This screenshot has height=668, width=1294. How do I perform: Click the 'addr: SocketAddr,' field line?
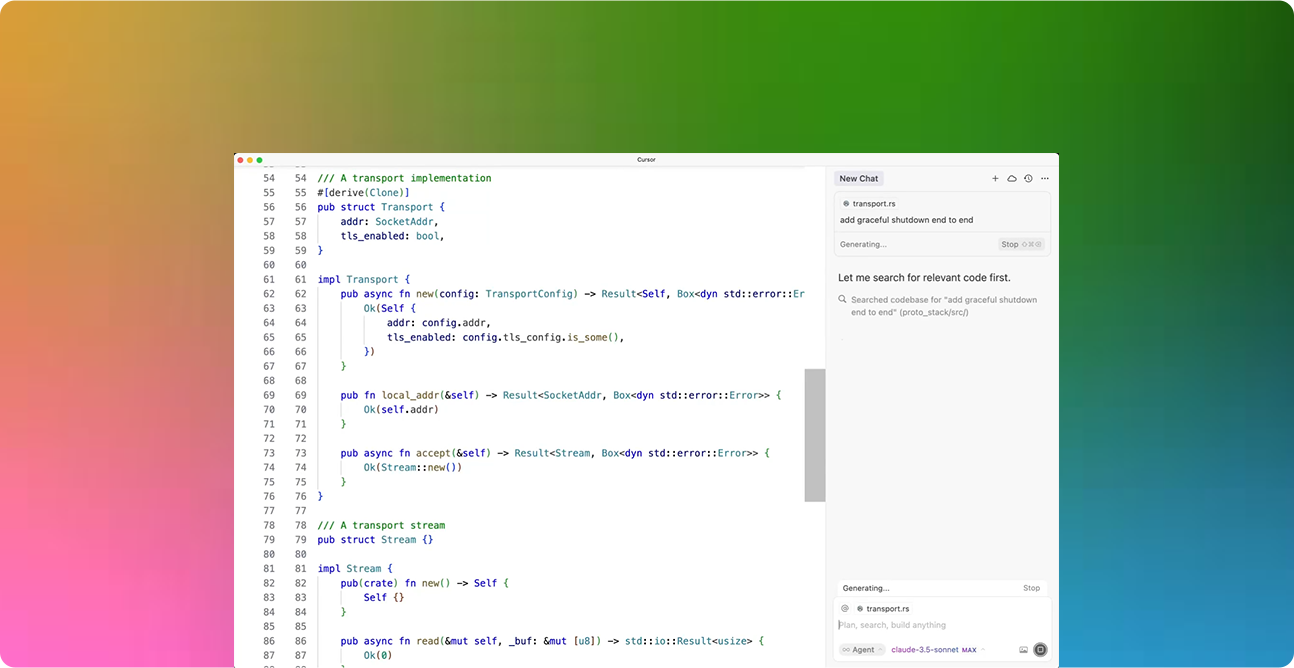tap(389, 221)
